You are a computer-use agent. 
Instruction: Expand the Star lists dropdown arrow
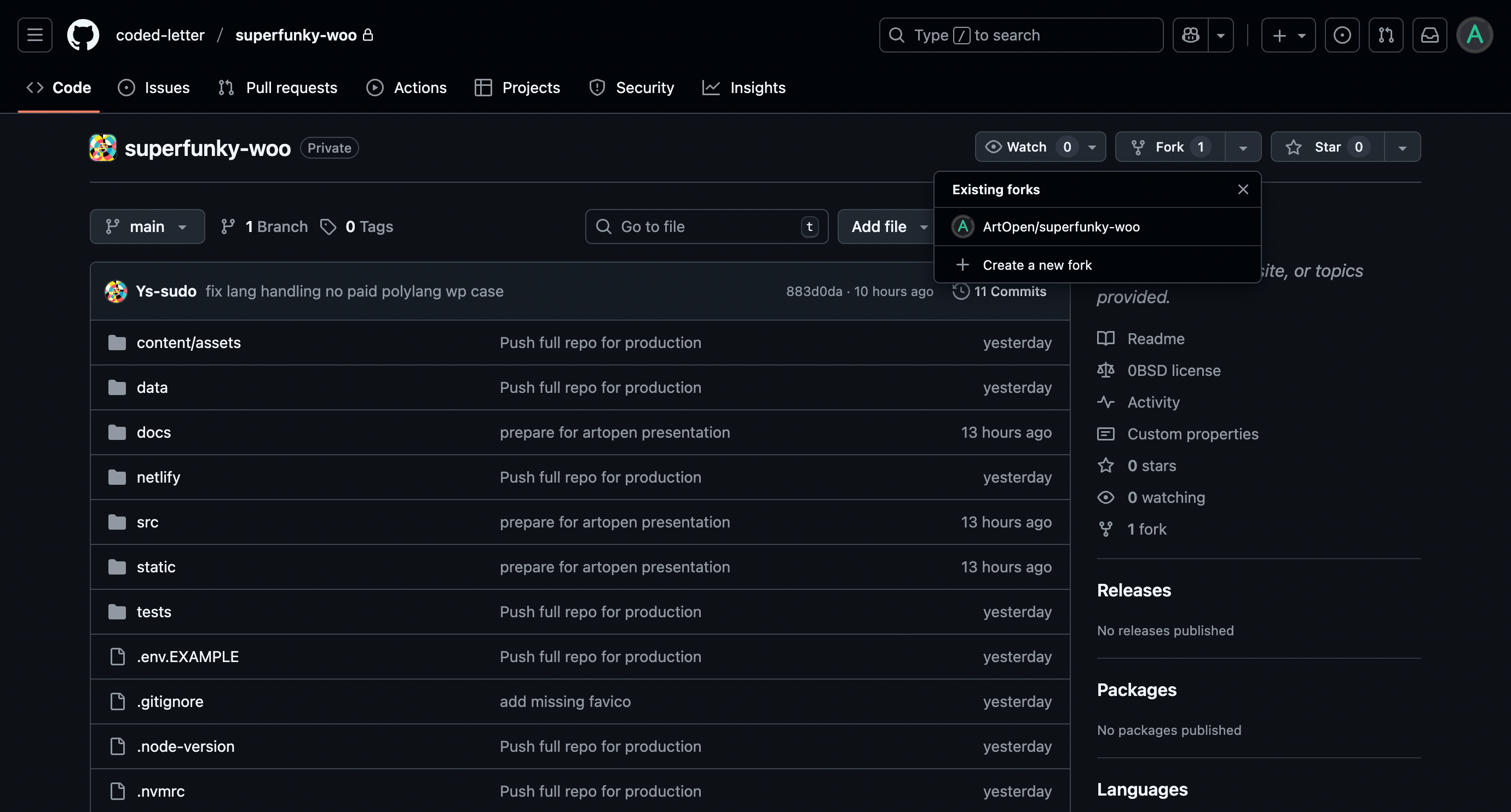point(1402,148)
